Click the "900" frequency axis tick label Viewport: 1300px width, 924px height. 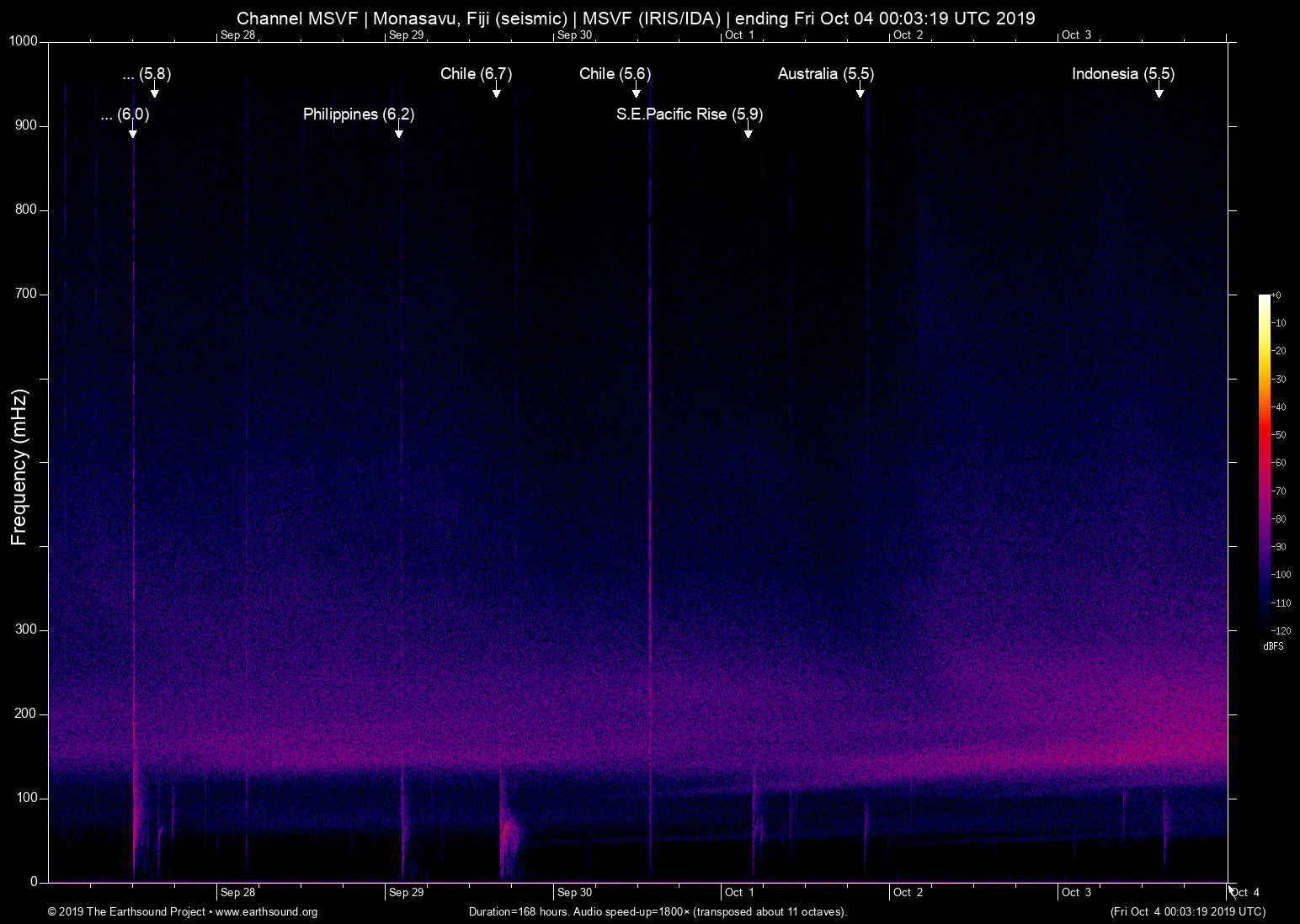[x=27, y=125]
